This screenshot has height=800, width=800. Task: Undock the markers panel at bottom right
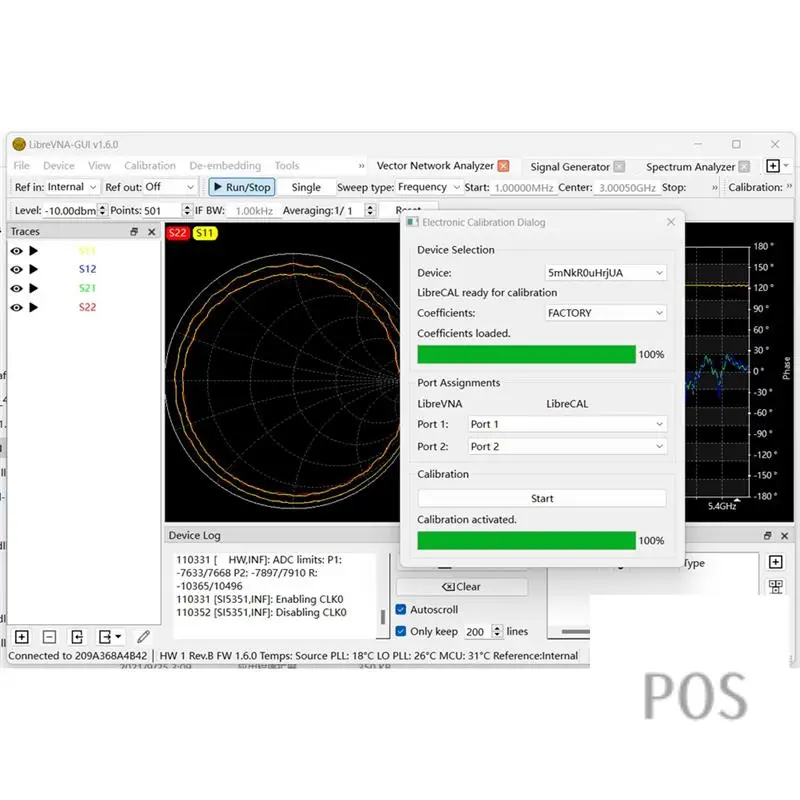point(767,536)
